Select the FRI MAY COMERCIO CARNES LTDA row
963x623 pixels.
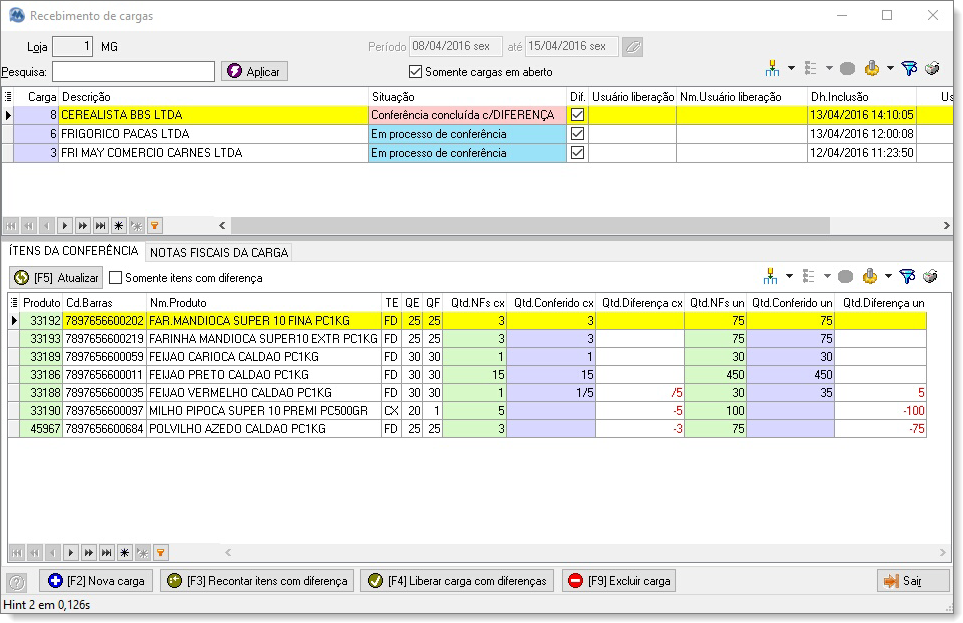pos(477,152)
